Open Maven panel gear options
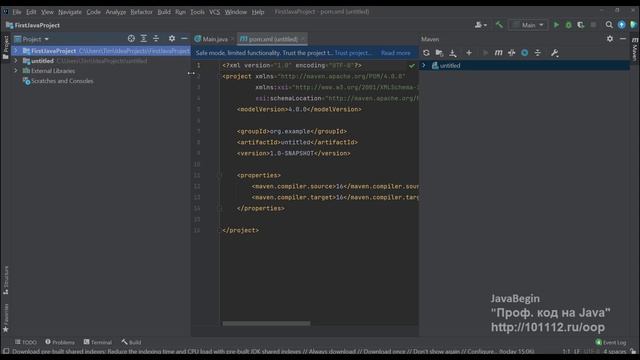 [x=610, y=39]
